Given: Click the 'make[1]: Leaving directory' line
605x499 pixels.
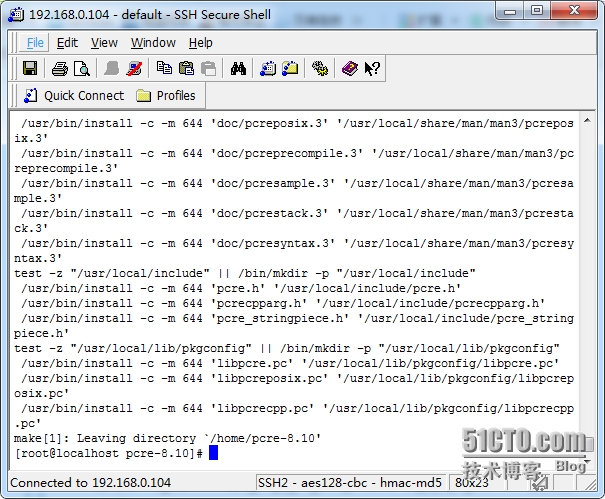Looking at the screenshot, I should coord(167,438).
